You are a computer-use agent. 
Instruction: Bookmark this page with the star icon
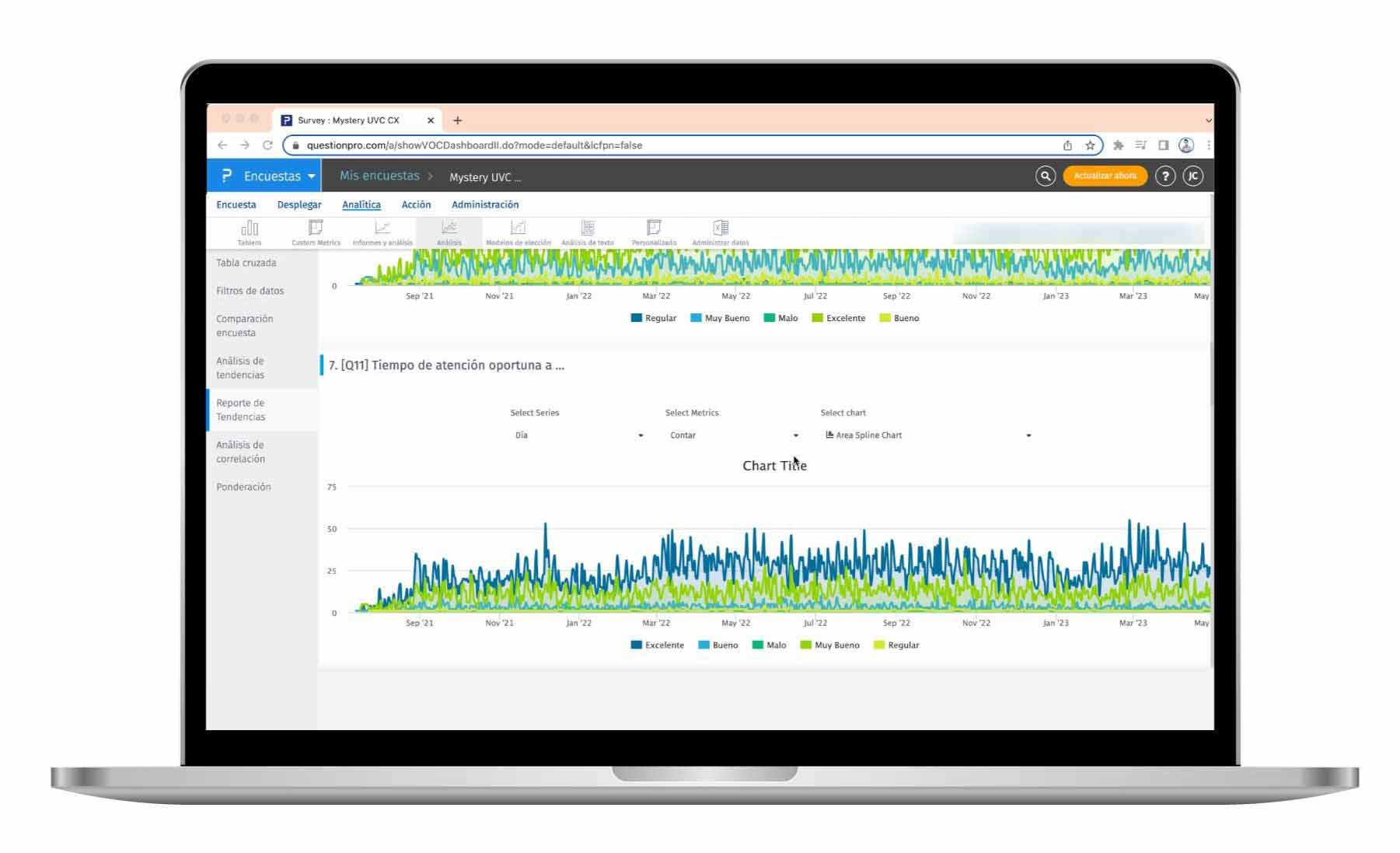point(1090,145)
